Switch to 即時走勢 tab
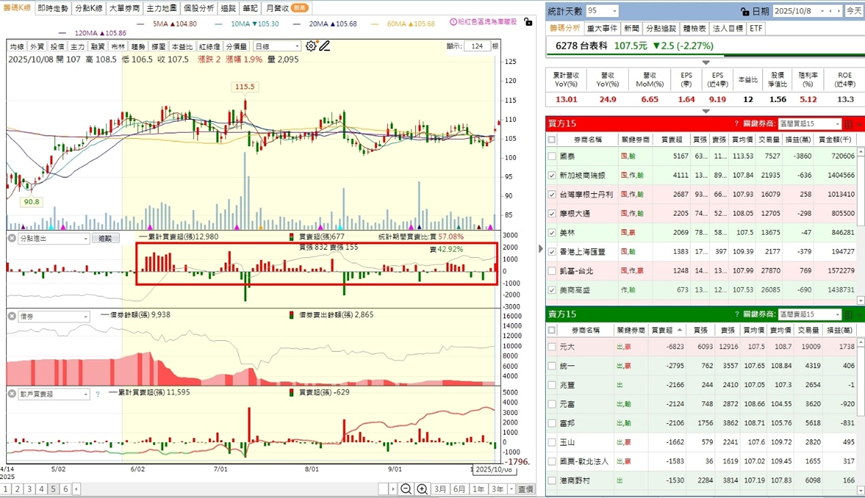Viewport: 865px width, 498px height. coord(53,8)
